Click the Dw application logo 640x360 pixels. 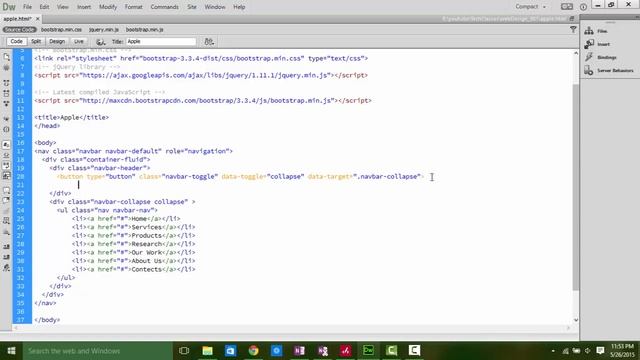pyautogui.click(x=9, y=7)
